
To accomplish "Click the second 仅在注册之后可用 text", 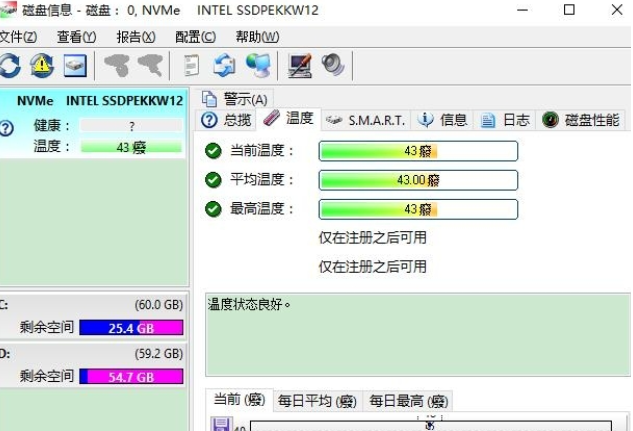I will (x=373, y=267).
